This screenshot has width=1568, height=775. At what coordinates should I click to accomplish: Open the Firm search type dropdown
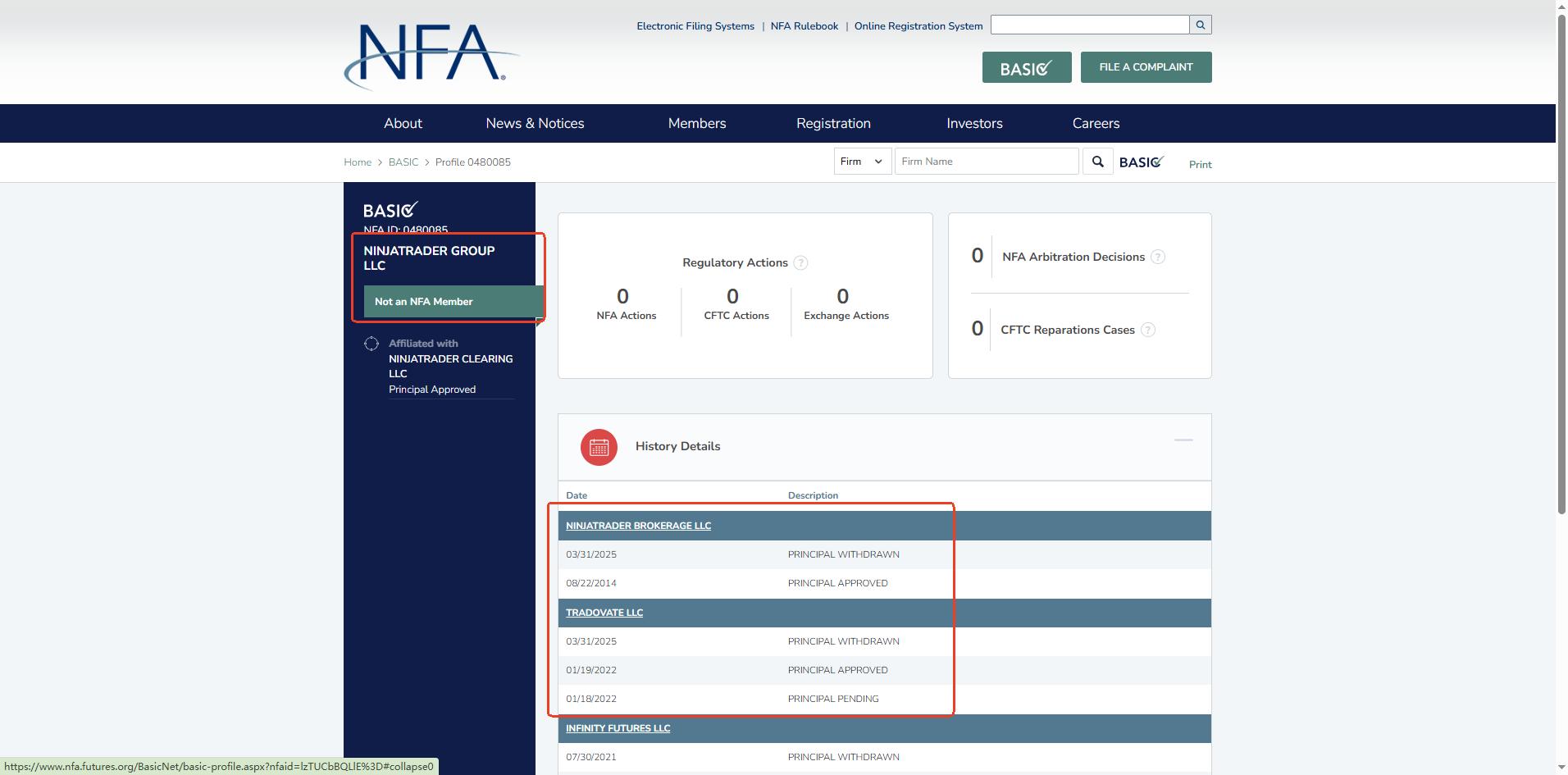(x=862, y=162)
